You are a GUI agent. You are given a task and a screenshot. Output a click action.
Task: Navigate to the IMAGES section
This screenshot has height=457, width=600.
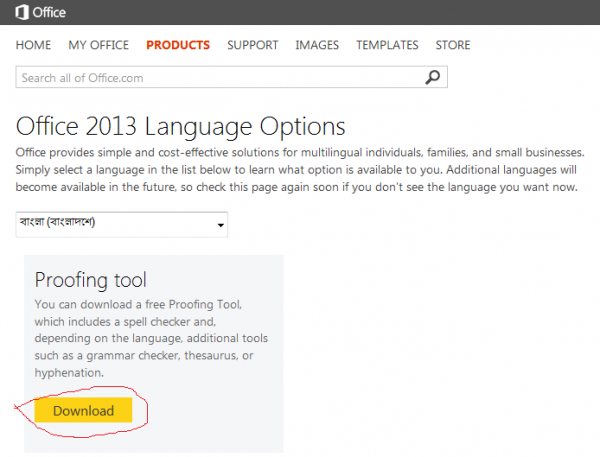point(317,45)
